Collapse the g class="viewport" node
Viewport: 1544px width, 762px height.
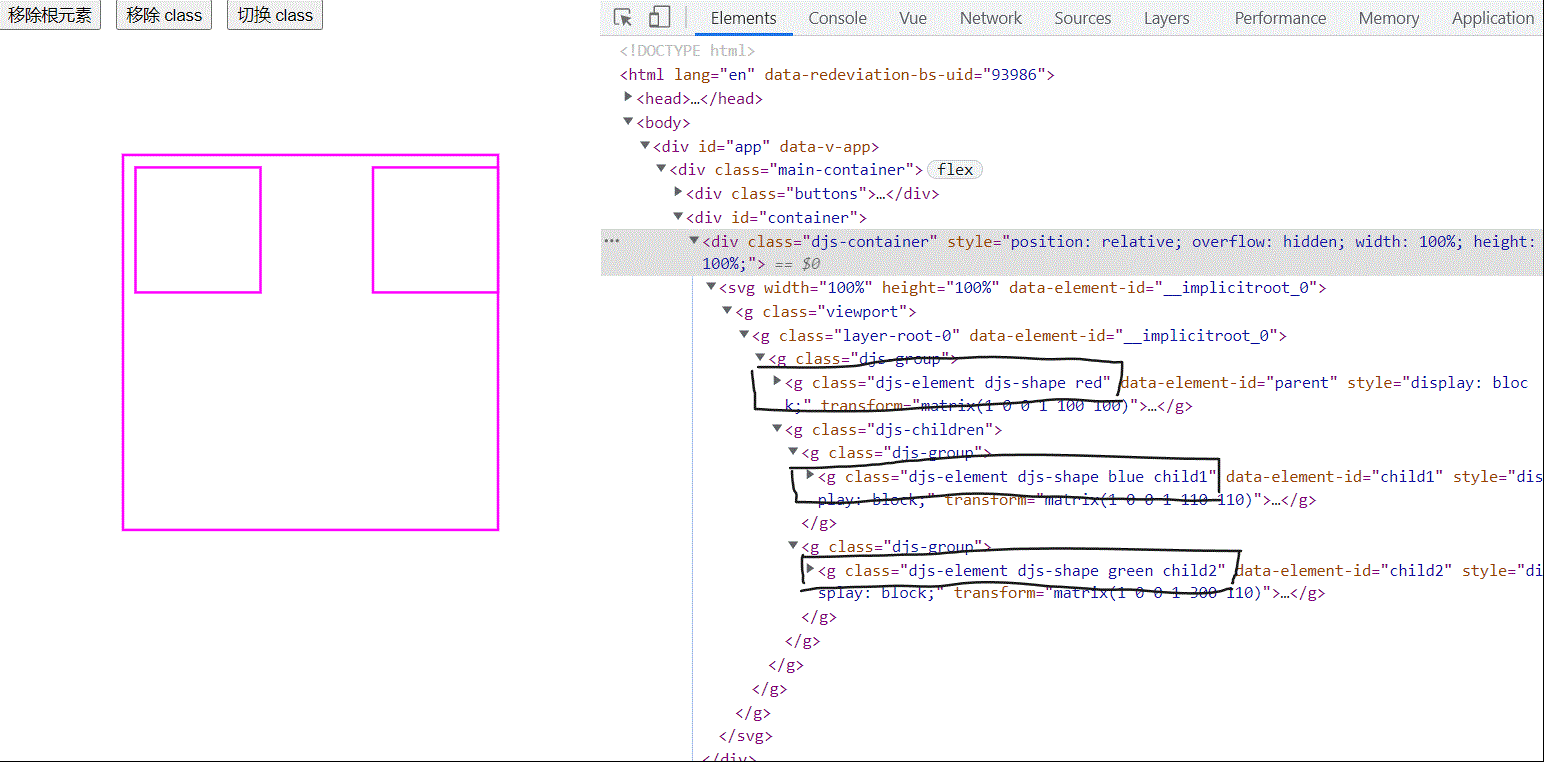pos(727,311)
